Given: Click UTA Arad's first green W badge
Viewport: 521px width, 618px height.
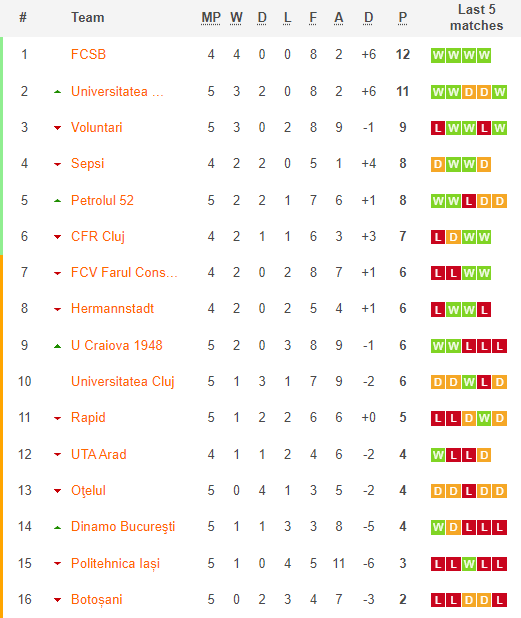Looking at the screenshot, I should 437,455.
